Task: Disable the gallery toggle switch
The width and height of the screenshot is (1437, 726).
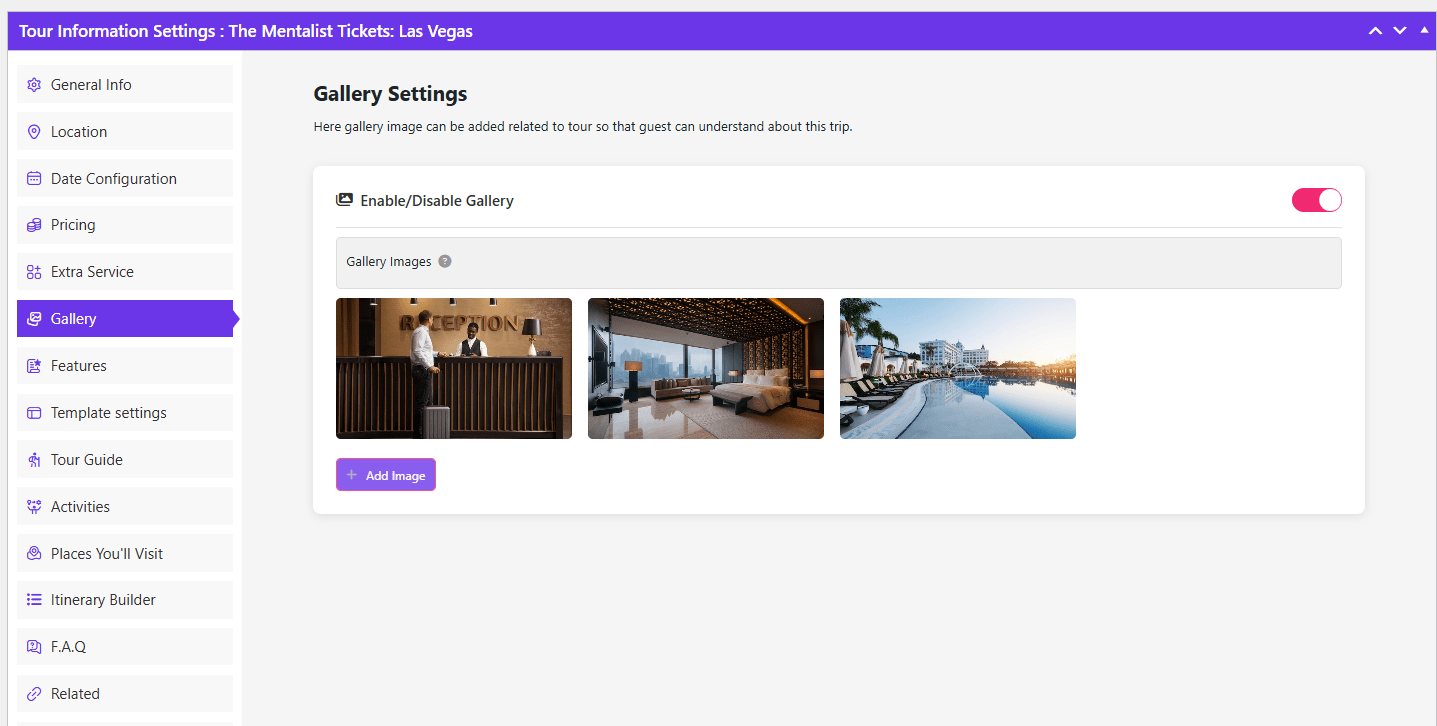Action: [1316, 200]
